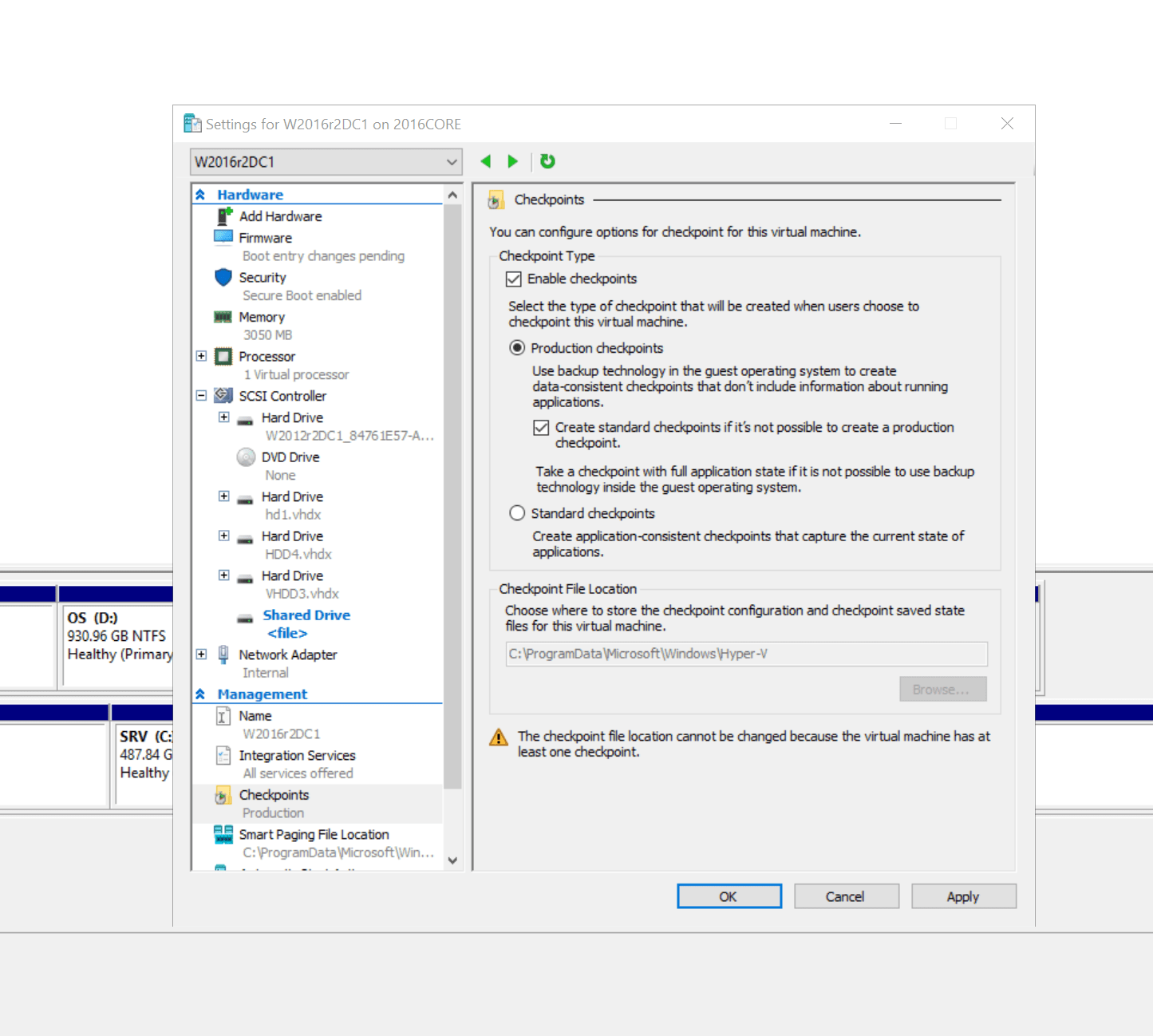Click the Network Adapter icon
Screen dimensions: 1153x1036
point(223,654)
